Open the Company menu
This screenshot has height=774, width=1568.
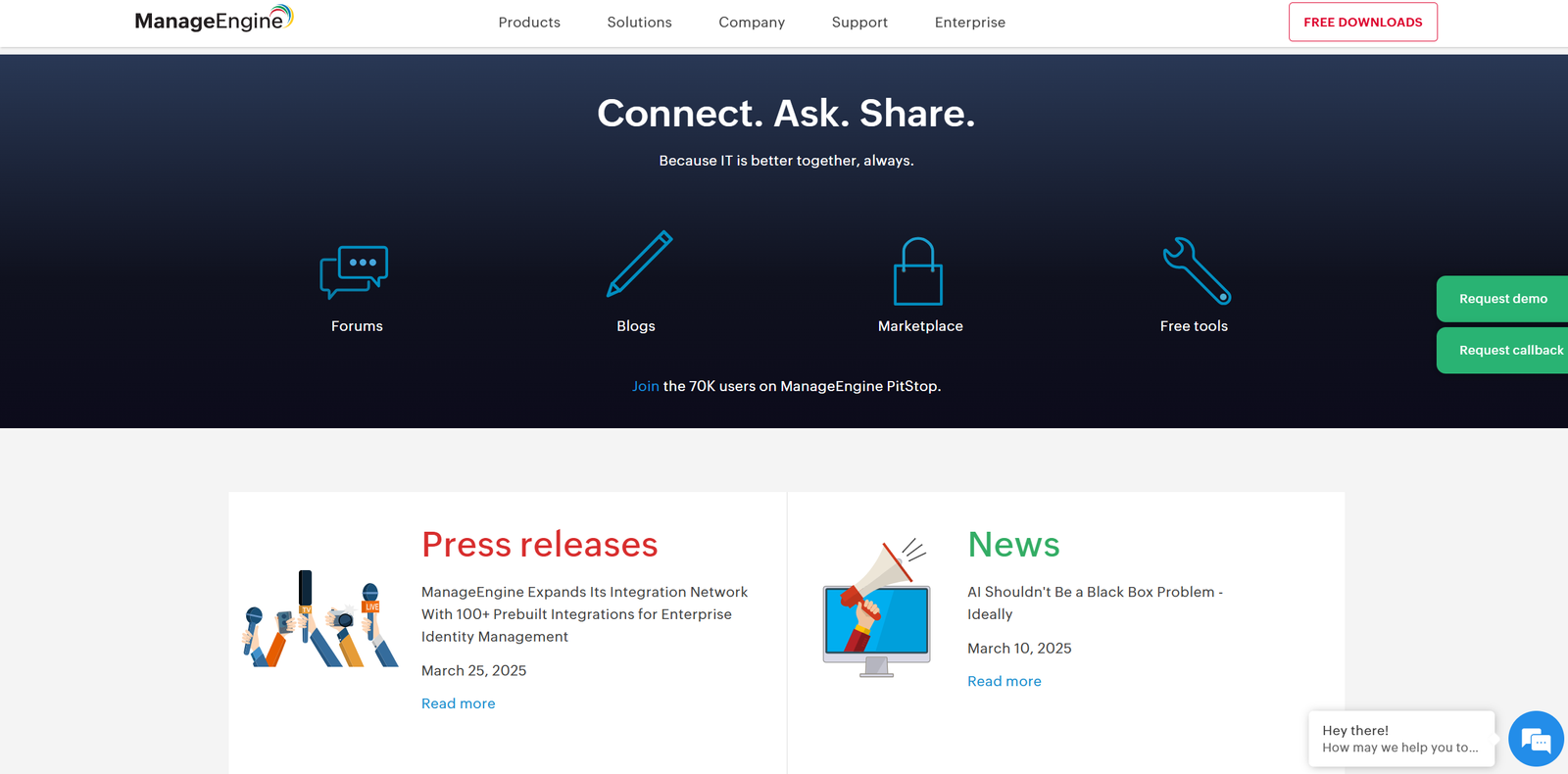pos(752,23)
